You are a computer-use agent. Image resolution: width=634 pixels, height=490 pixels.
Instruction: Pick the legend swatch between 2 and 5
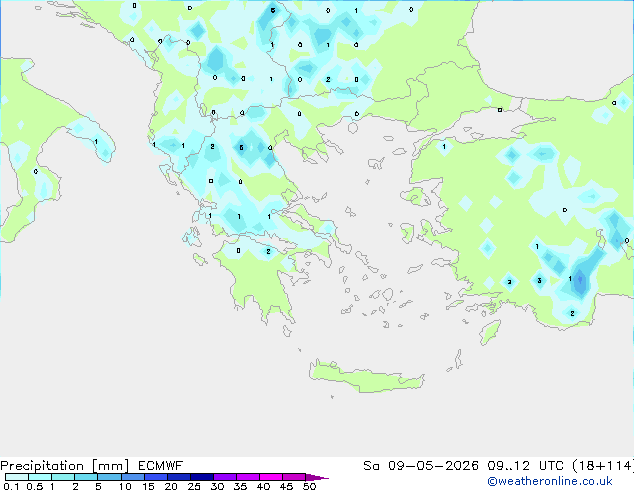point(86,477)
